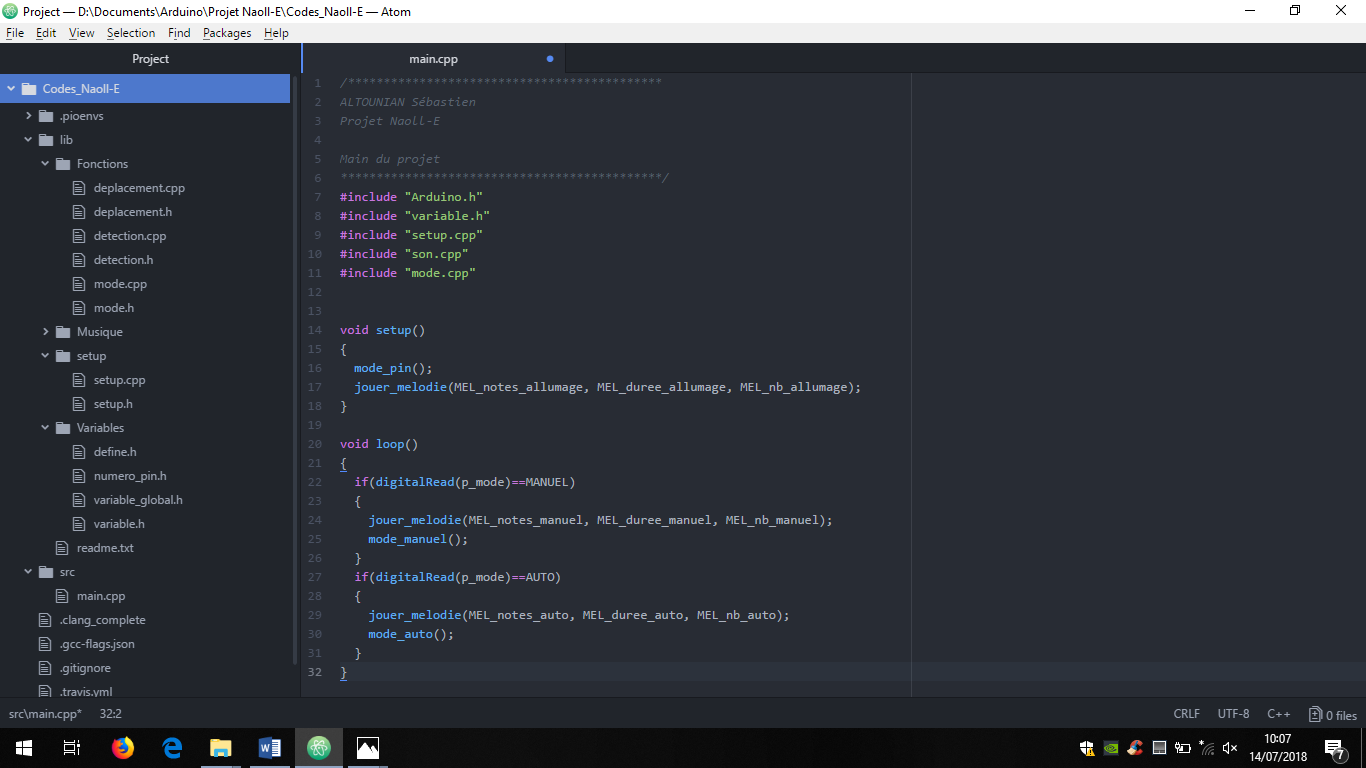Switch to the main.cpp editor tab

click(433, 59)
